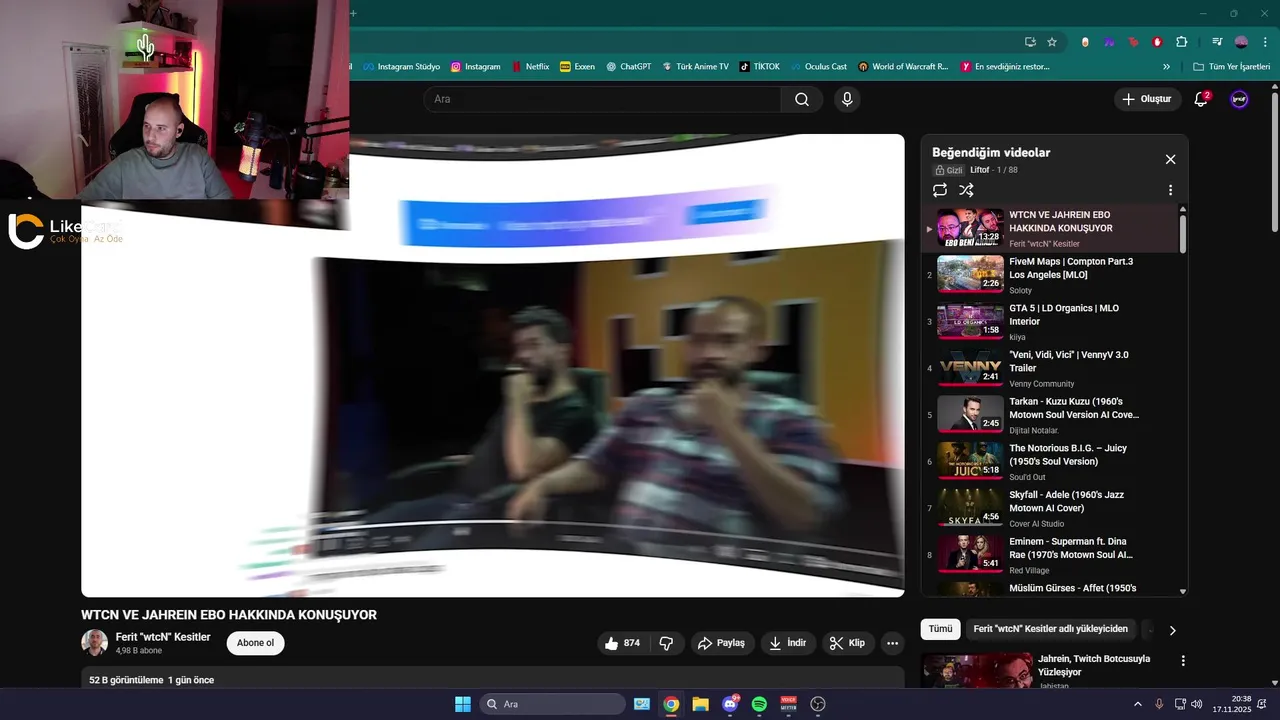Create a clip with Klip
The height and width of the screenshot is (720, 1280).
848,643
